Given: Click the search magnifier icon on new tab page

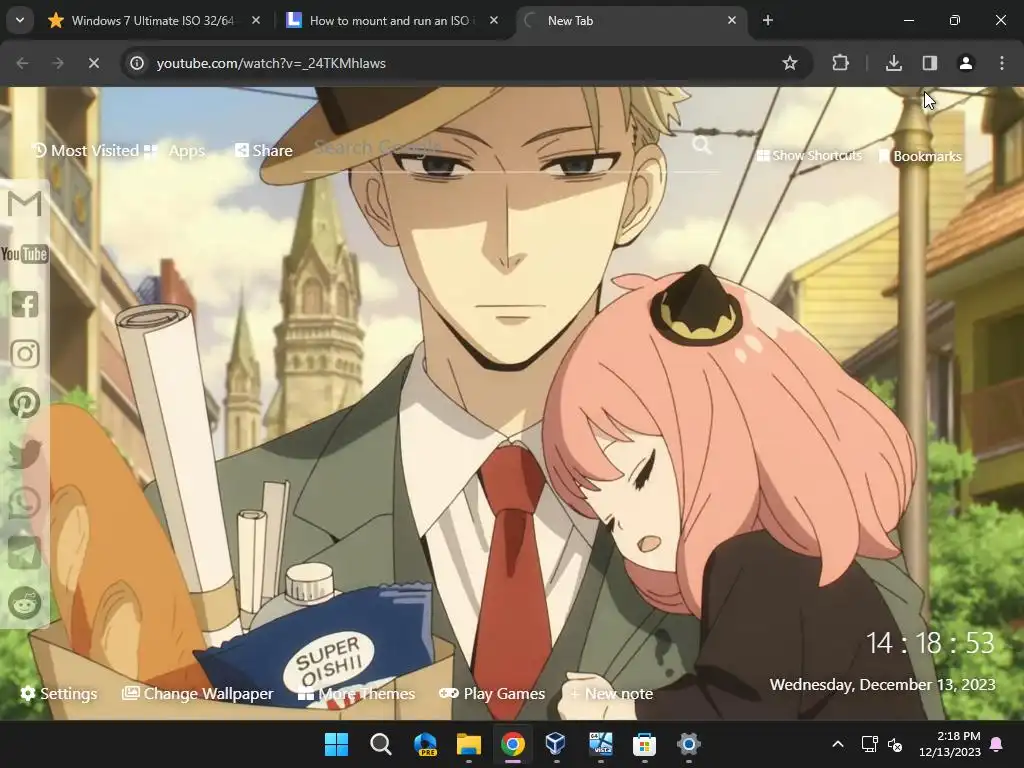Looking at the screenshot, I should (702, 145).
